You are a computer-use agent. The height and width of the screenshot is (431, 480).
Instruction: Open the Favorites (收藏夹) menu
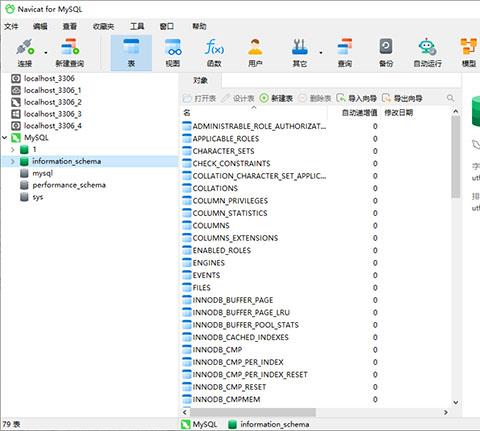[103, 26]
